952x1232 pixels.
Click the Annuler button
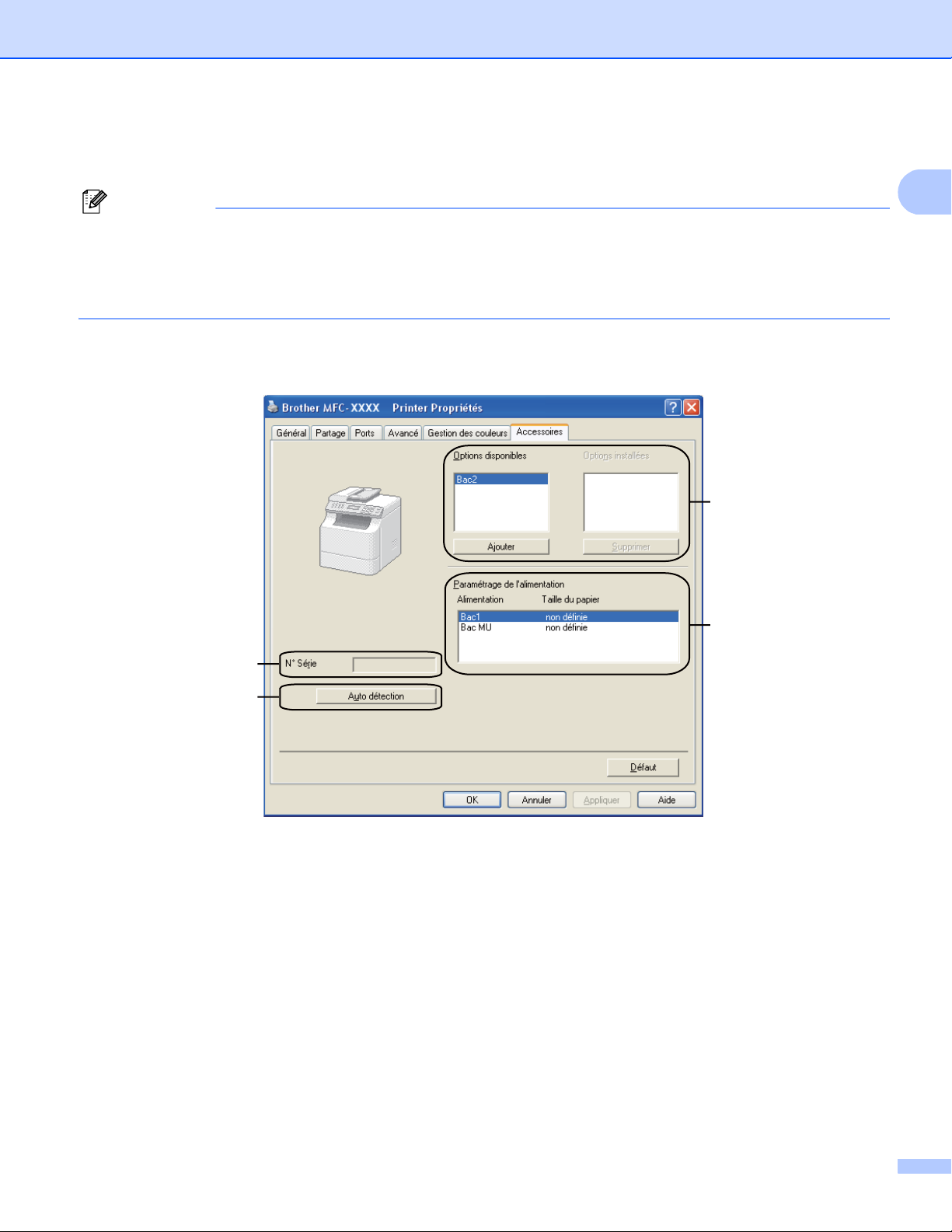(536, 800)
